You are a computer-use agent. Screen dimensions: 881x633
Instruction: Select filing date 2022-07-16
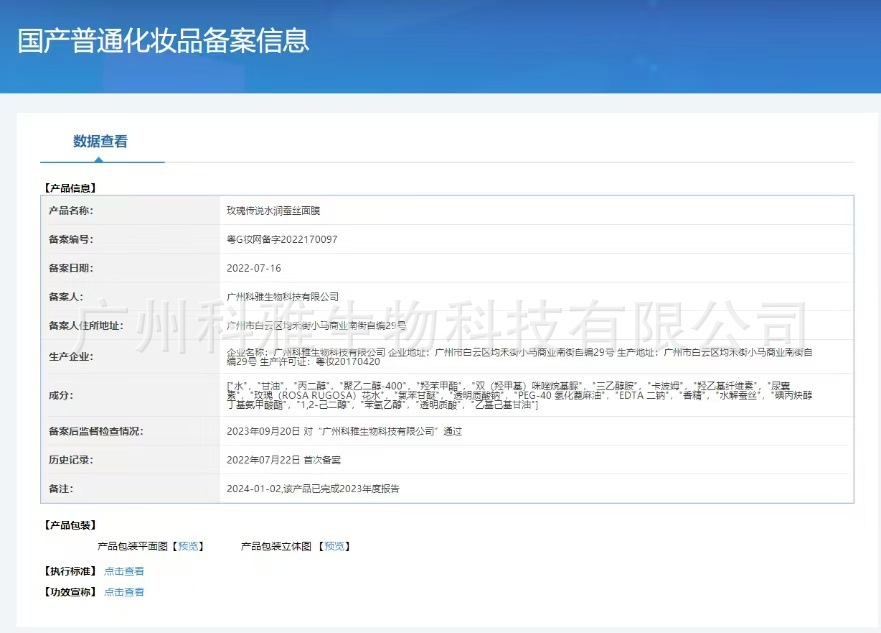[253, 268]
